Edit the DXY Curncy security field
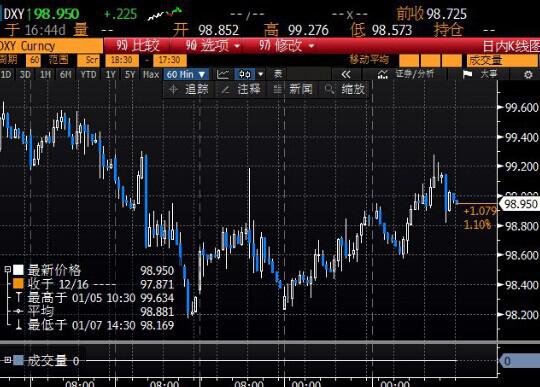The image size is (540, 387). pyautogui.click(x=51, y=46)
